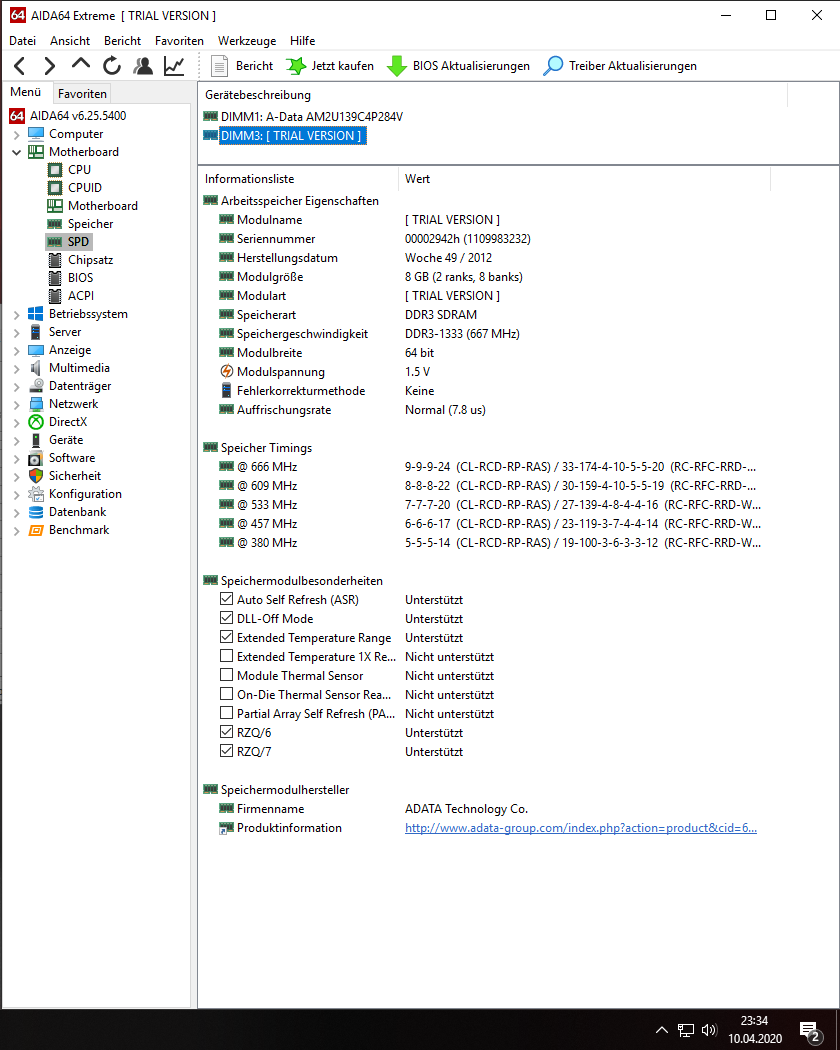Select the CPUID tree item
840x1050 pixels.
(x=84, y=188)
